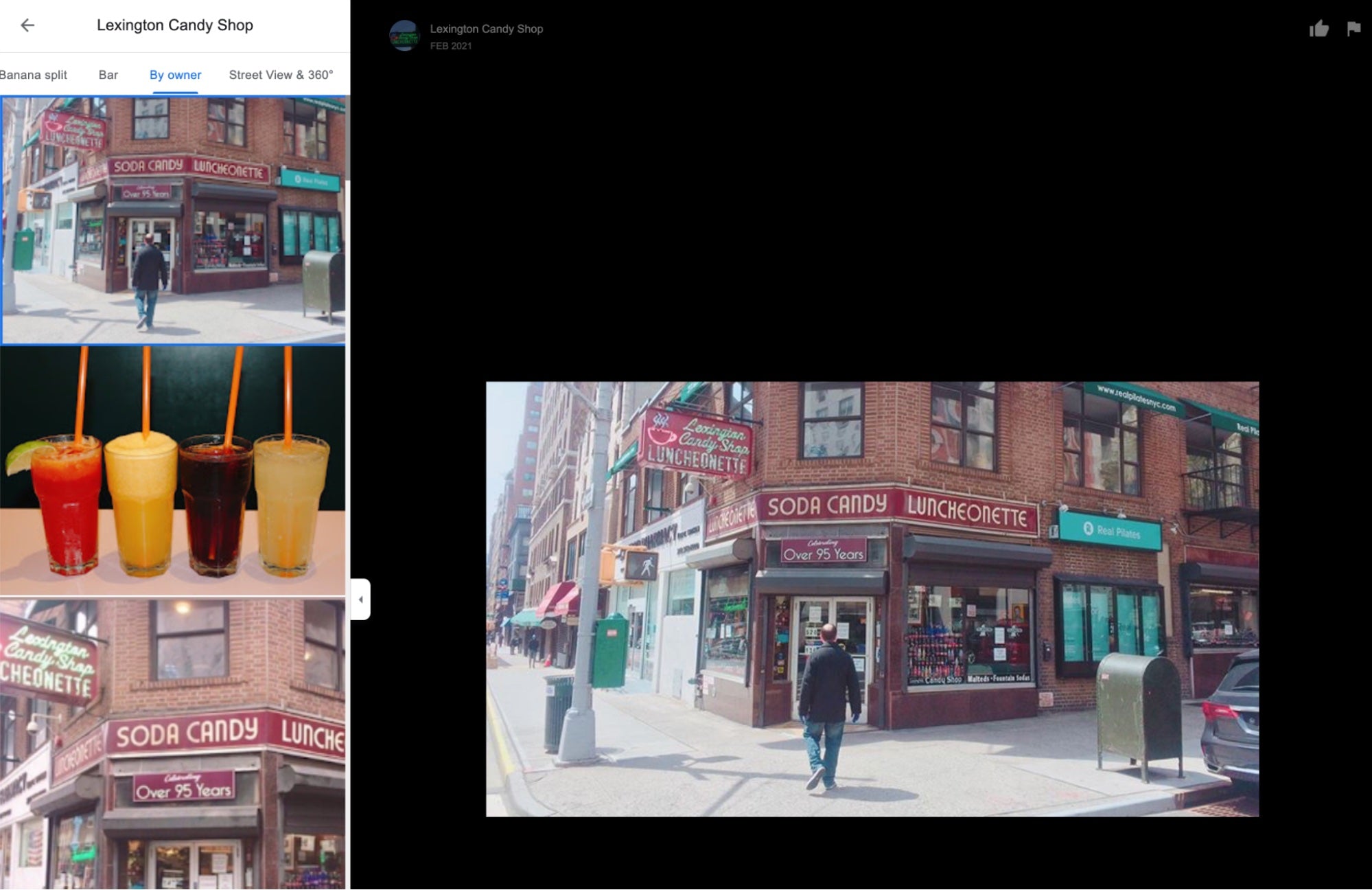The height and width of the screenshot is (890, 1372).
Task: Switch to the Banana split tab
Action: pos(32,75)
